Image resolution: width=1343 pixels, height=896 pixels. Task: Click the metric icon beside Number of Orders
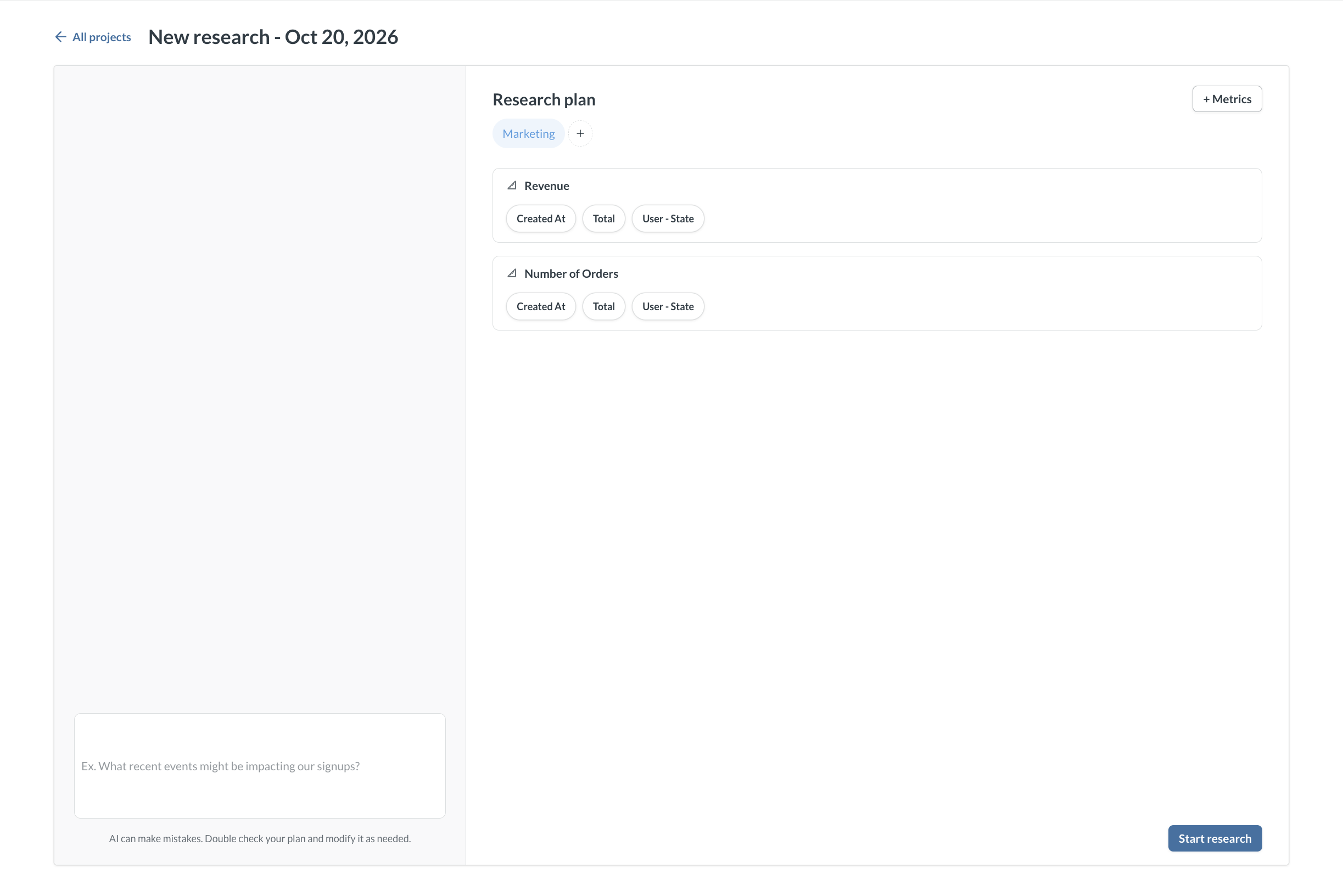point(512,274)
